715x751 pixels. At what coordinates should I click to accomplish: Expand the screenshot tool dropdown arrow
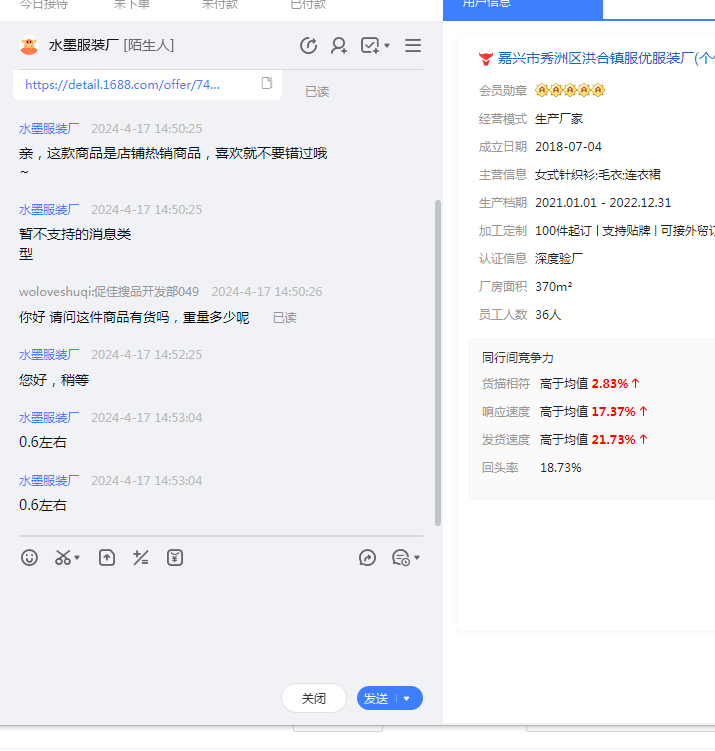pos(77,558)
